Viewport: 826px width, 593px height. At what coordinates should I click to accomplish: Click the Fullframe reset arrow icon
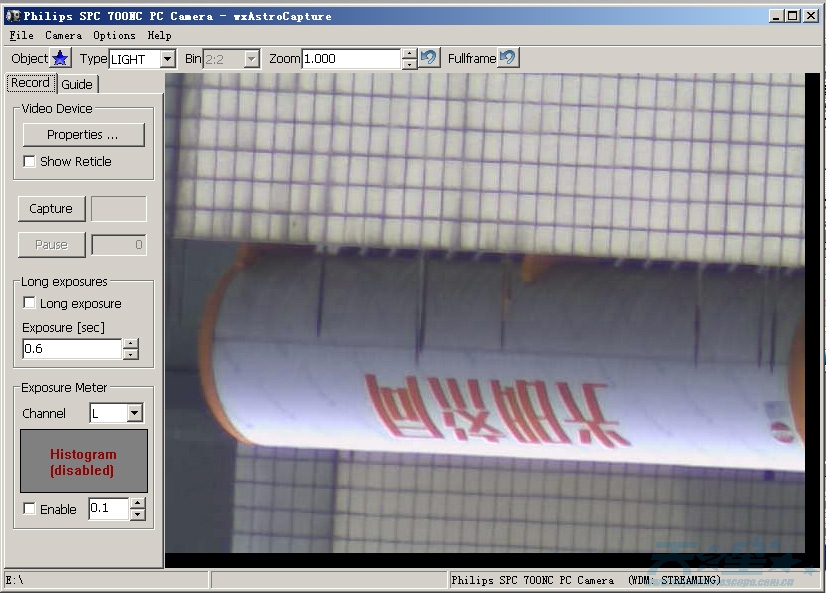pos(508,58)
